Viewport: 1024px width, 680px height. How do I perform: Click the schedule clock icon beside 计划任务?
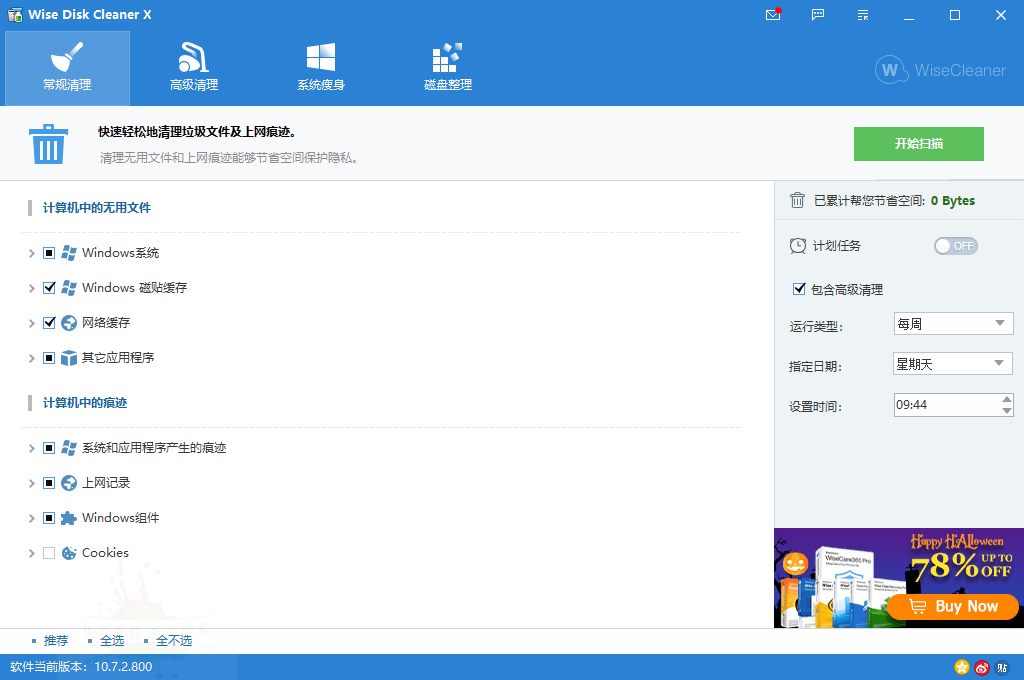798,245
